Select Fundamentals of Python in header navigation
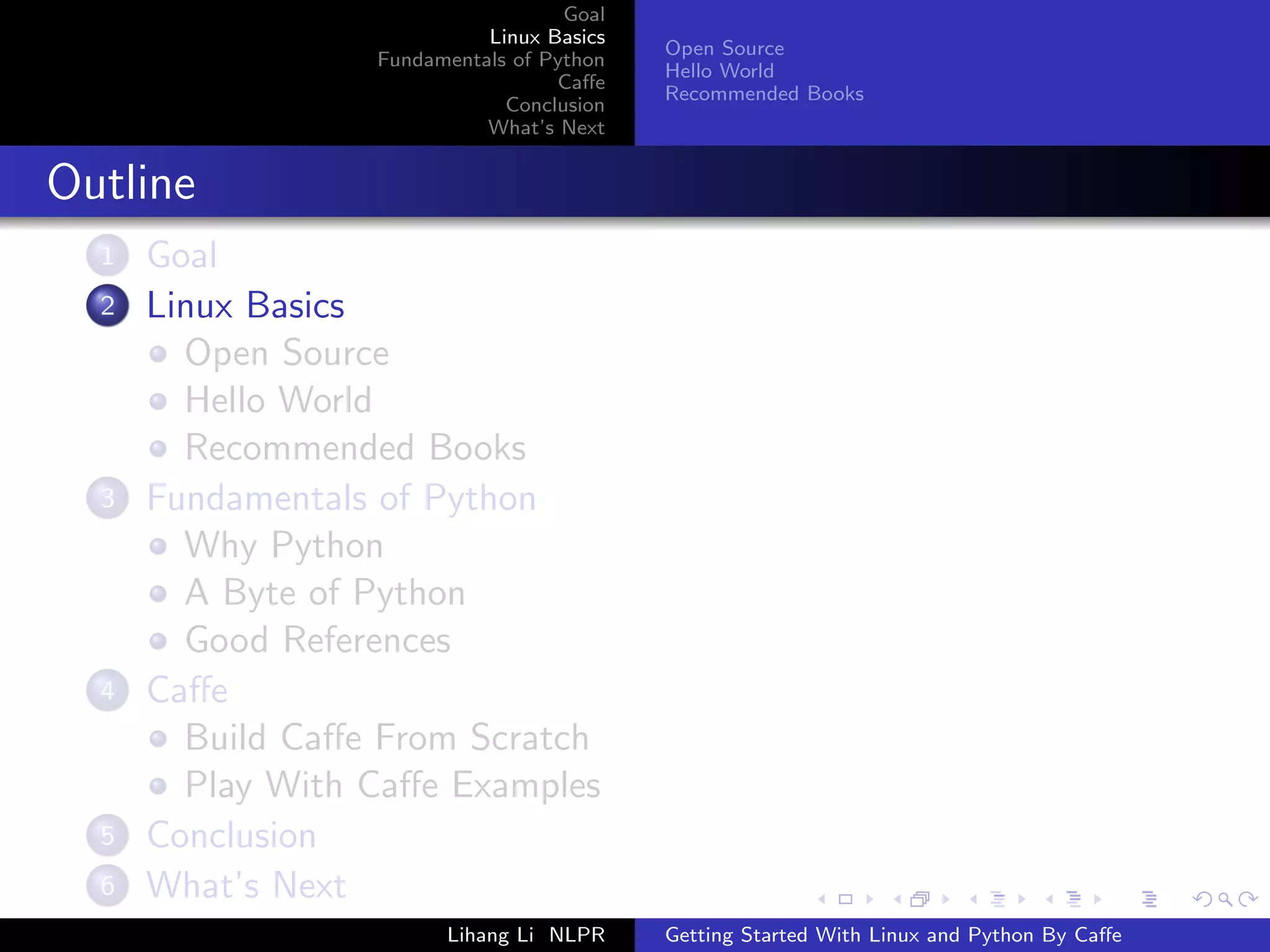1270x952 pixels. (491, 59)
